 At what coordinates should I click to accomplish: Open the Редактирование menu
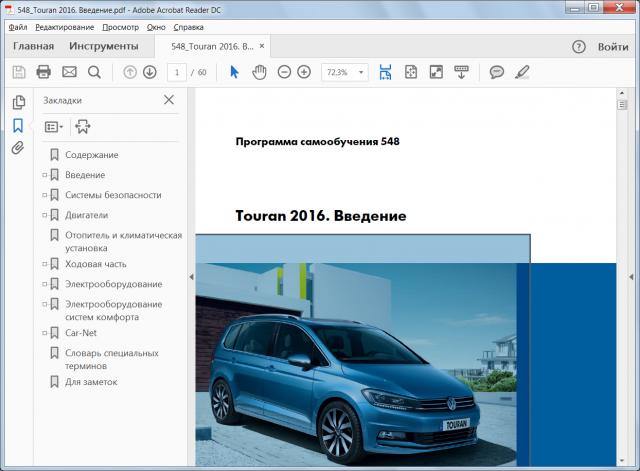[x=64, y=27]
